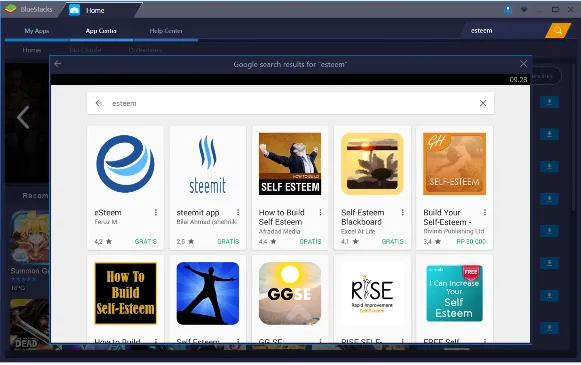
Task: Click the RP 30.000 price button
Action: tap(471, 242)
